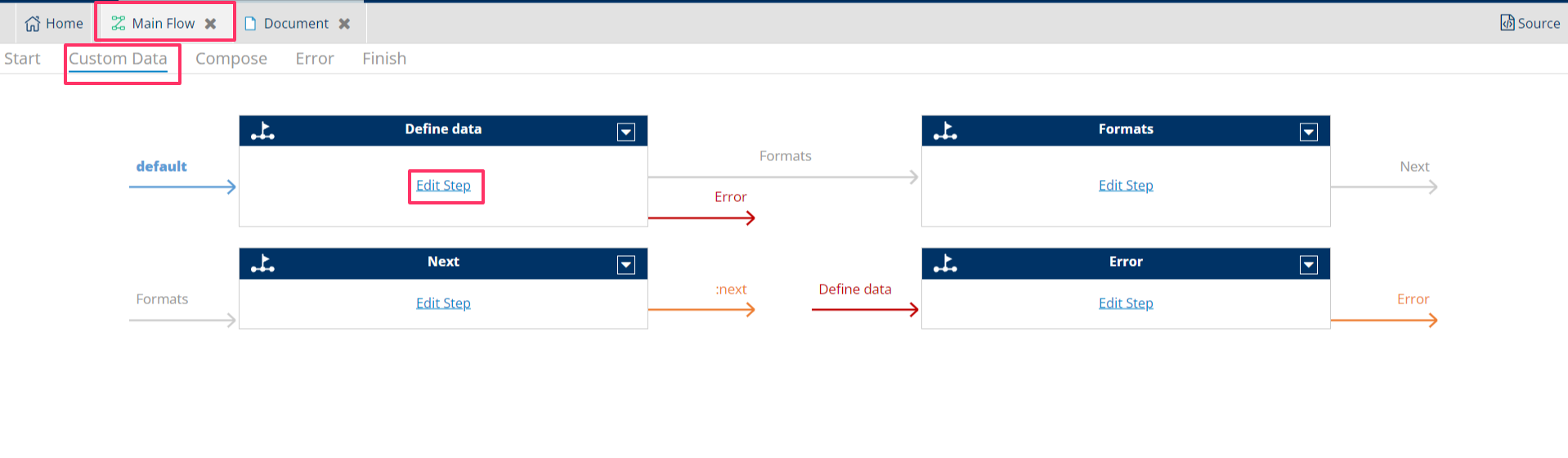The width and height of the screenshot is (1568, 458).
Task: Click the step icon on Formats block
Action: tap(945, 131)
